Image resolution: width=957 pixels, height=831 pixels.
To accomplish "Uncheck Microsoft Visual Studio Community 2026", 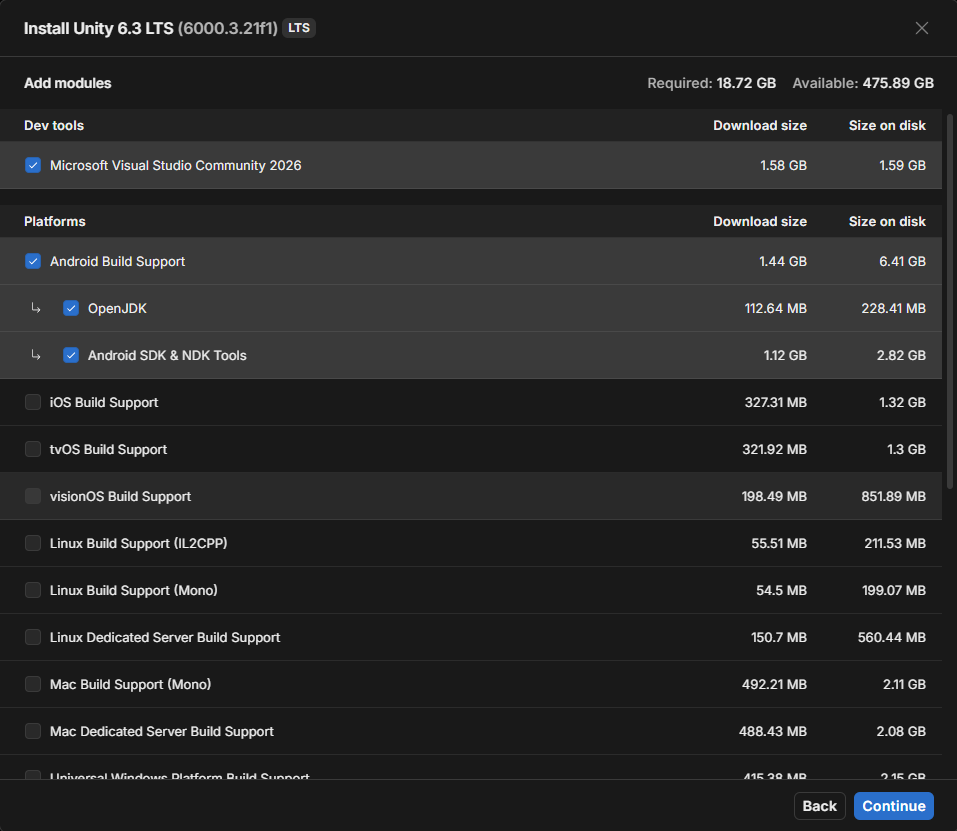I will pyautogui.click(x=33, y=165).
